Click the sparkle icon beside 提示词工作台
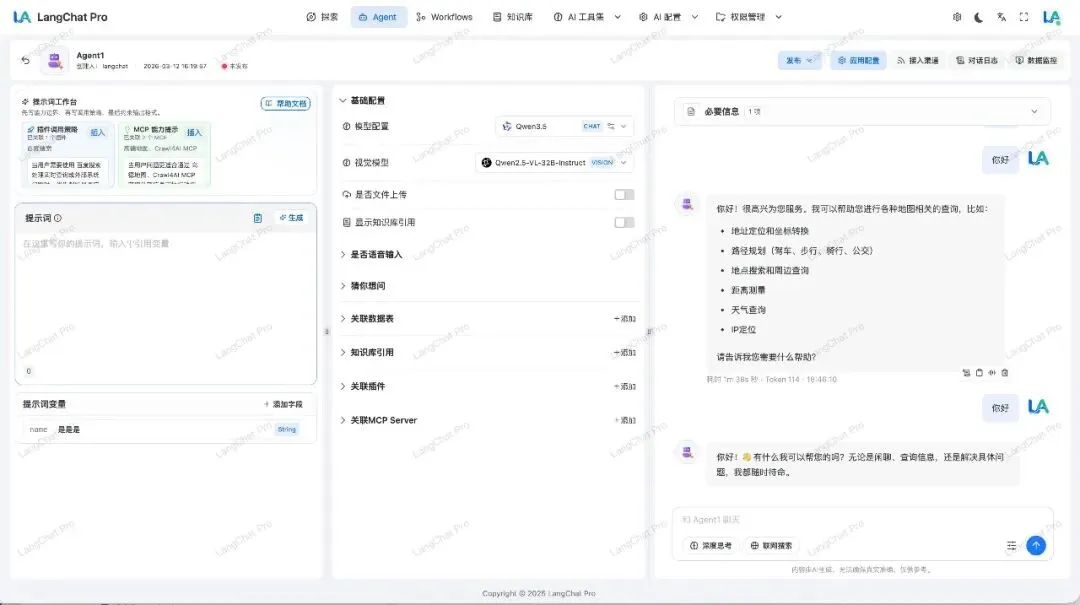Viewport: 1080px width, 605px height. pyautogui.click(x=25, y=101)
